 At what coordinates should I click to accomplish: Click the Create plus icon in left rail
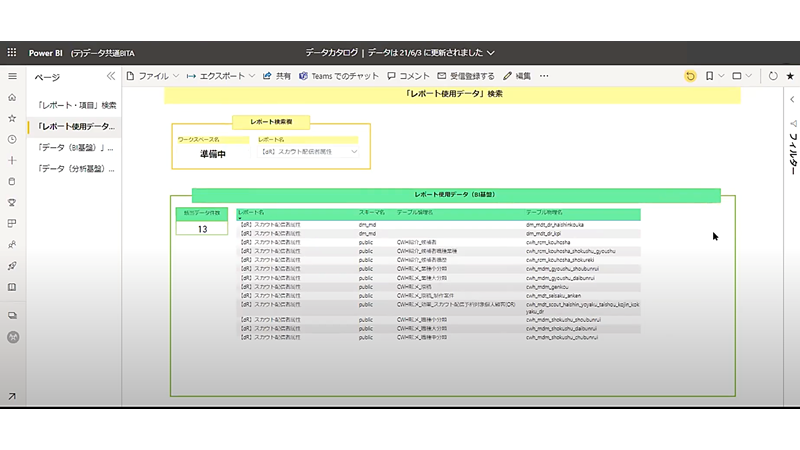click(x=12, y=160)
